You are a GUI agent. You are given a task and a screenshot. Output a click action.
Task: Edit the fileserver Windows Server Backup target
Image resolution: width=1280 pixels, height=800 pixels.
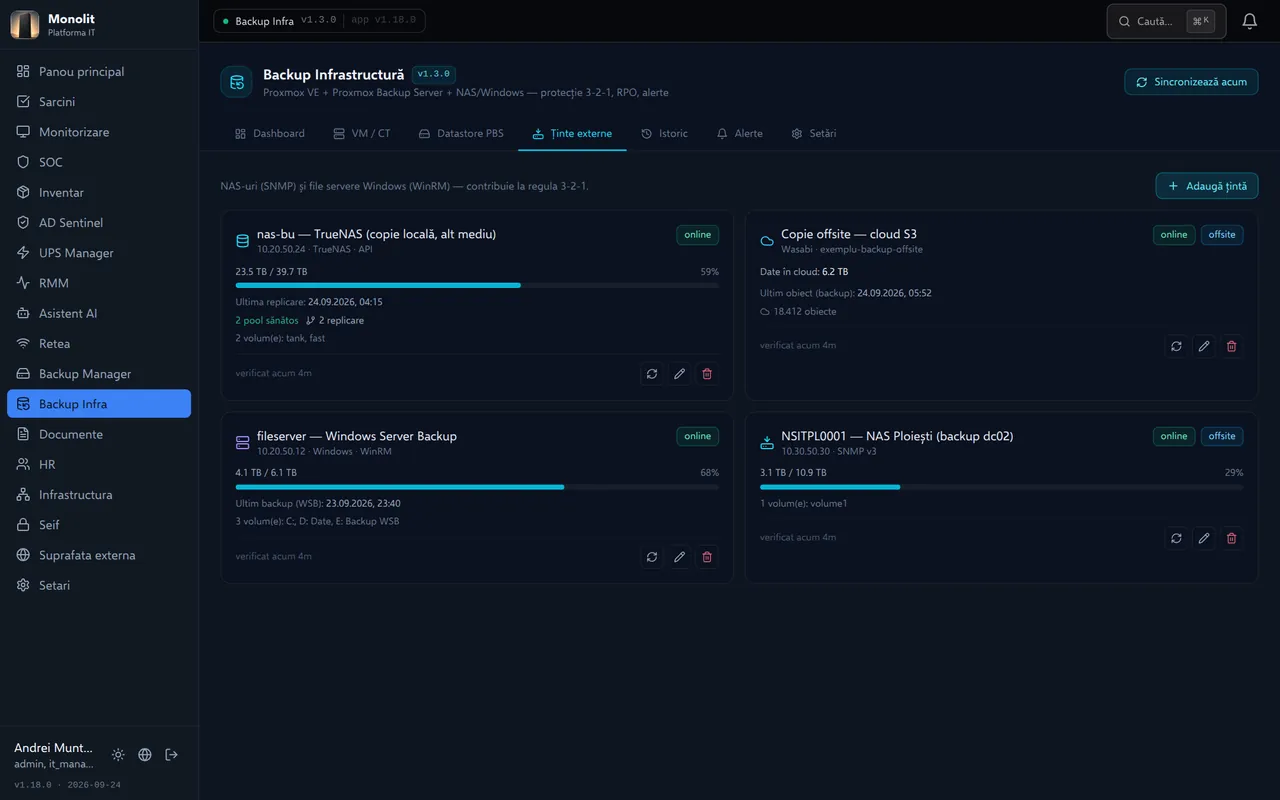[680, 557]
